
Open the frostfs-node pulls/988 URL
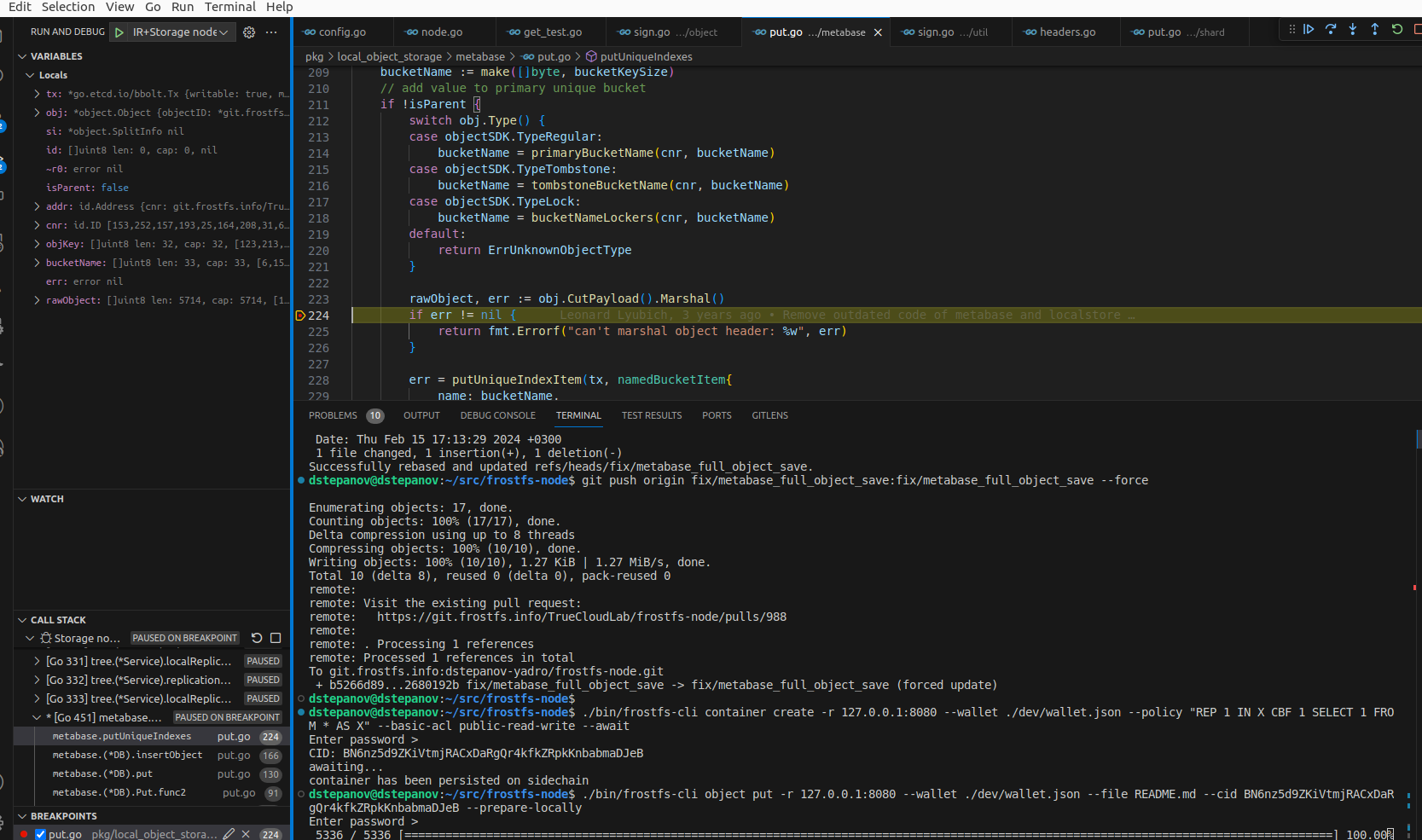tap(582, 617)
